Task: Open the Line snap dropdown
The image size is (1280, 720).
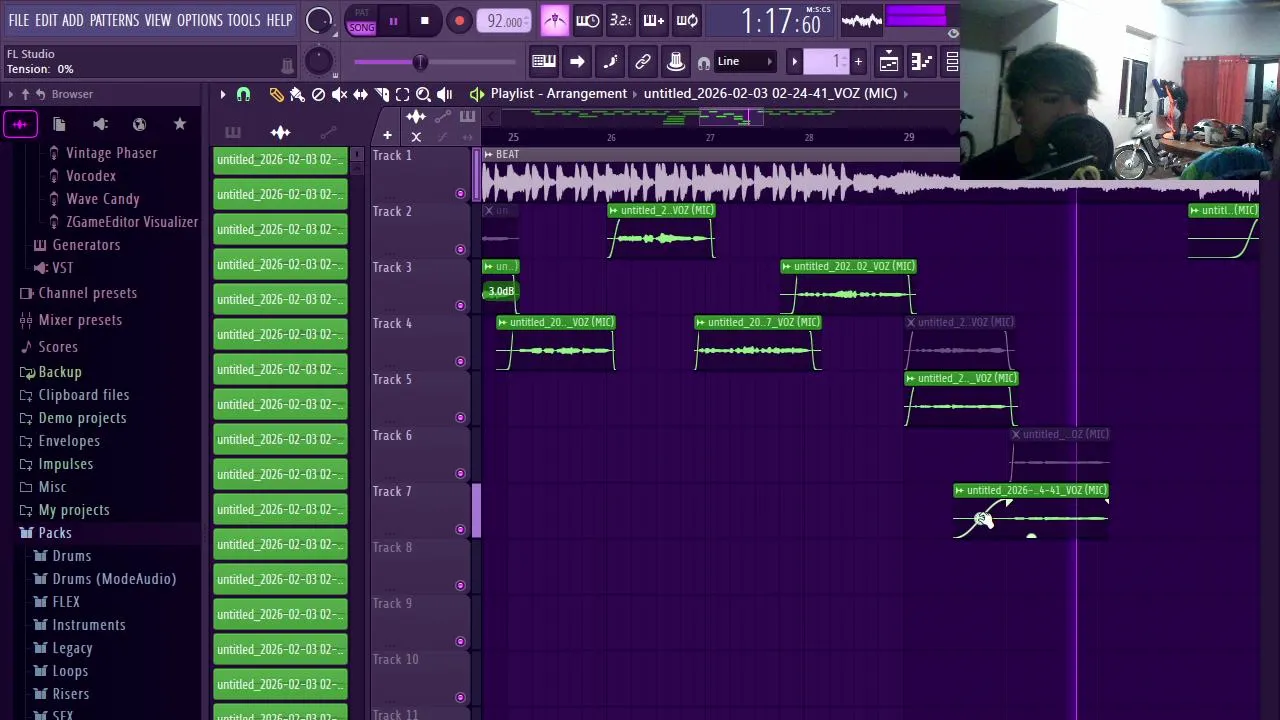Action: click(x=745, y=62)
